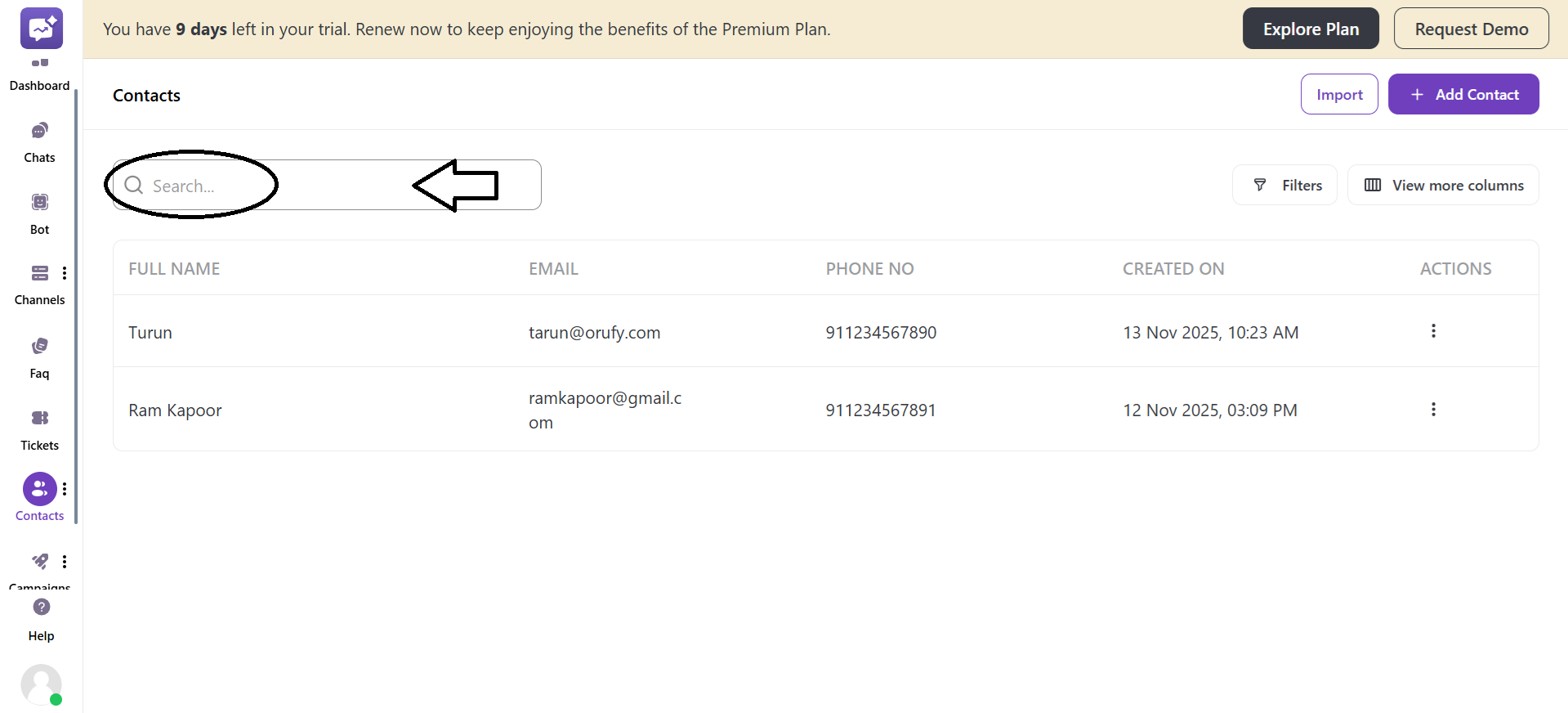The height and width of the screenshot is (713, 1568).
Task: Expand the Channels kebab menu
Action: [65, 272]
